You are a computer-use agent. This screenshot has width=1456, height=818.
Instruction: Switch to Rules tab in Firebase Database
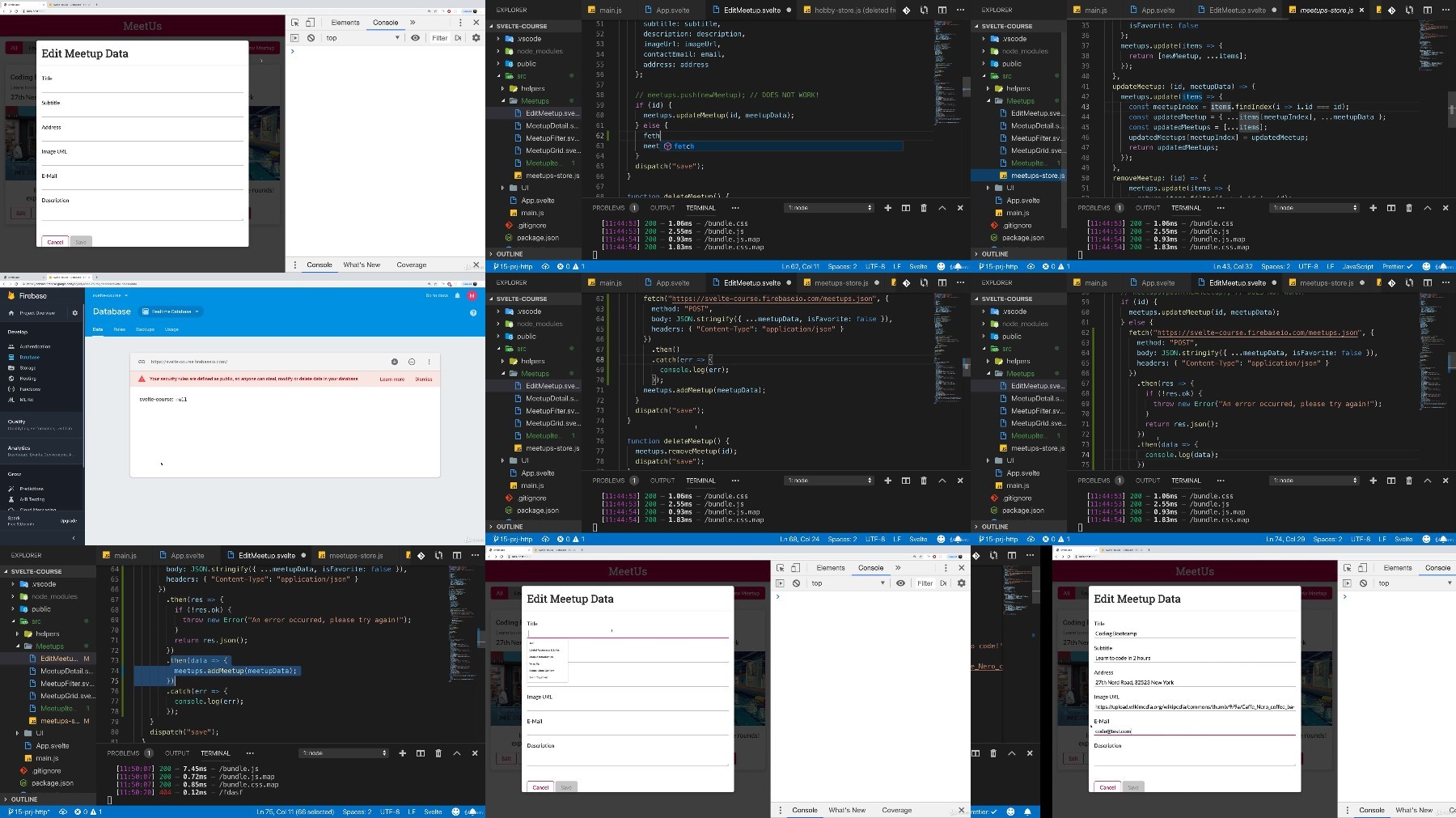point(119,330)
